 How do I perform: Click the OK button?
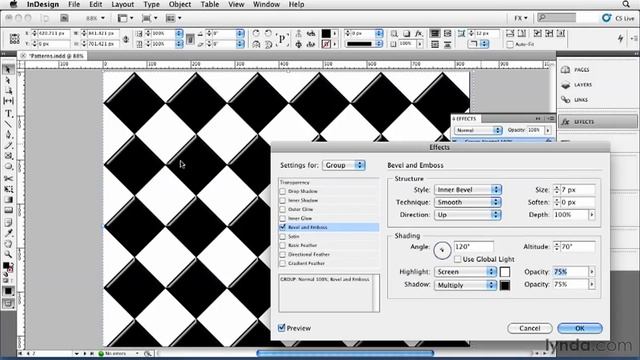pyautogui.click(x=580, y=328)
